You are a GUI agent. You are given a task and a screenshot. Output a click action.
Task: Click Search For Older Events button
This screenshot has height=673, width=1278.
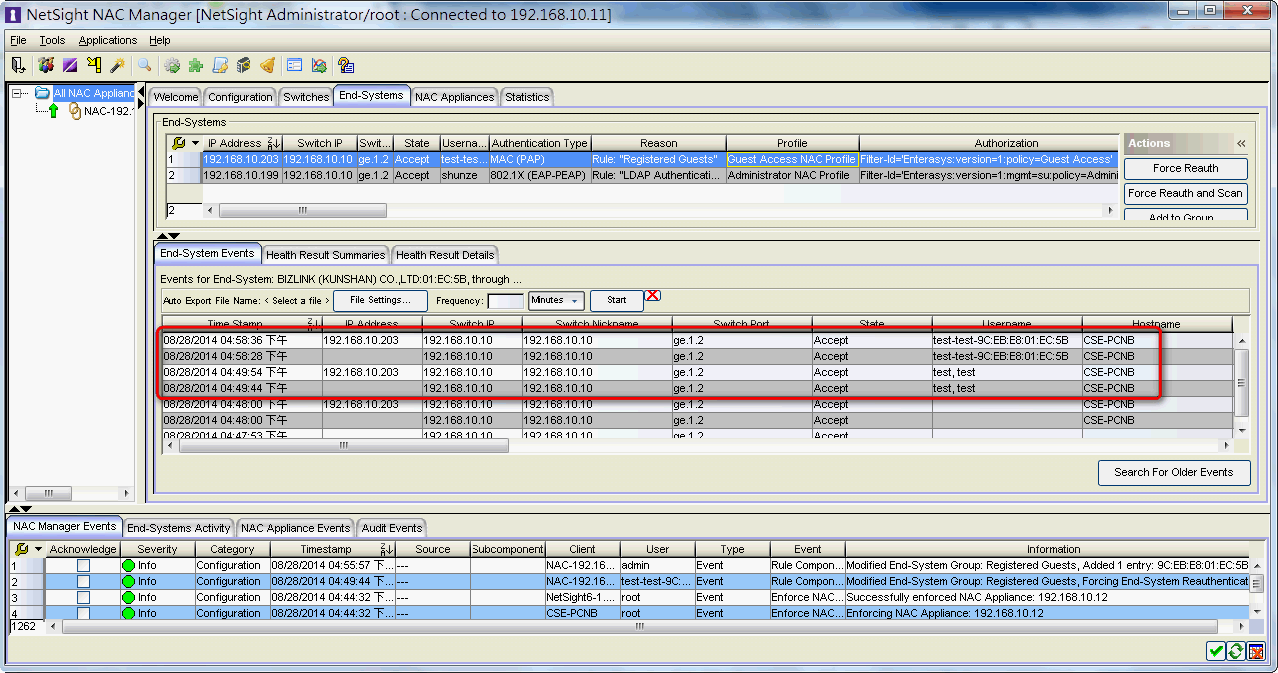1174,472
